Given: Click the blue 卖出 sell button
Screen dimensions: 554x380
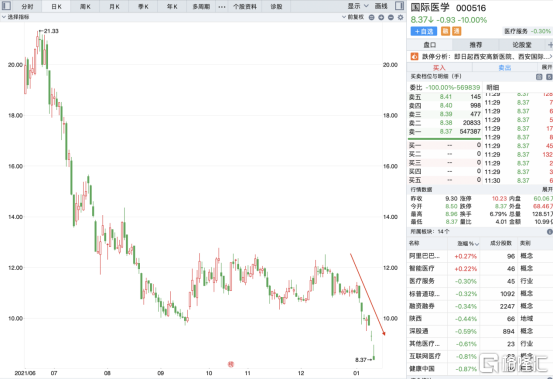Looking at the screenshot, I should pyautogui.click(x=505, y=67).
